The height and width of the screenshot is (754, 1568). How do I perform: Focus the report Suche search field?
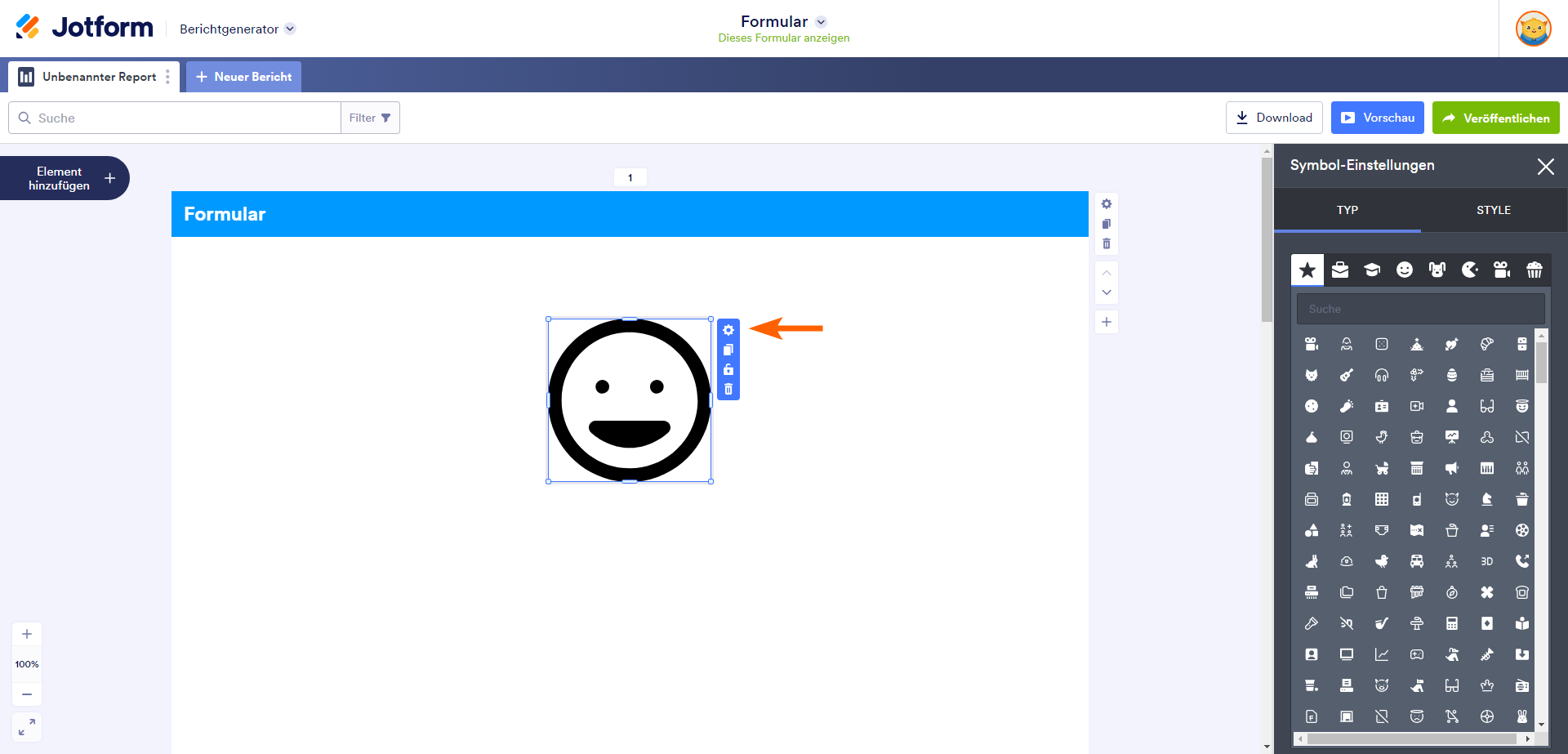(175, 118)
